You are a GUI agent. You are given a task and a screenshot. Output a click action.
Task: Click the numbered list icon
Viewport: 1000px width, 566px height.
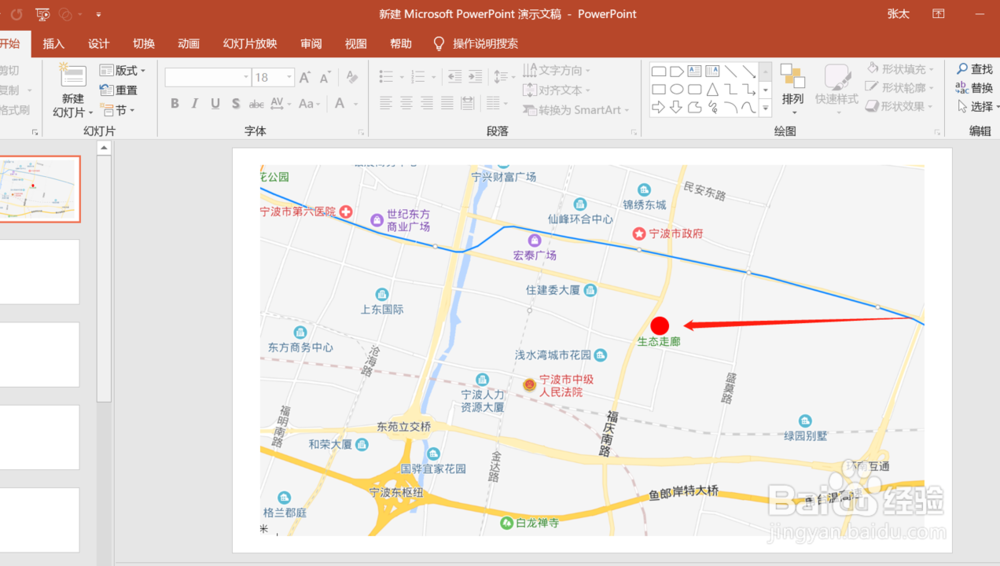click(x=418, y=77)
